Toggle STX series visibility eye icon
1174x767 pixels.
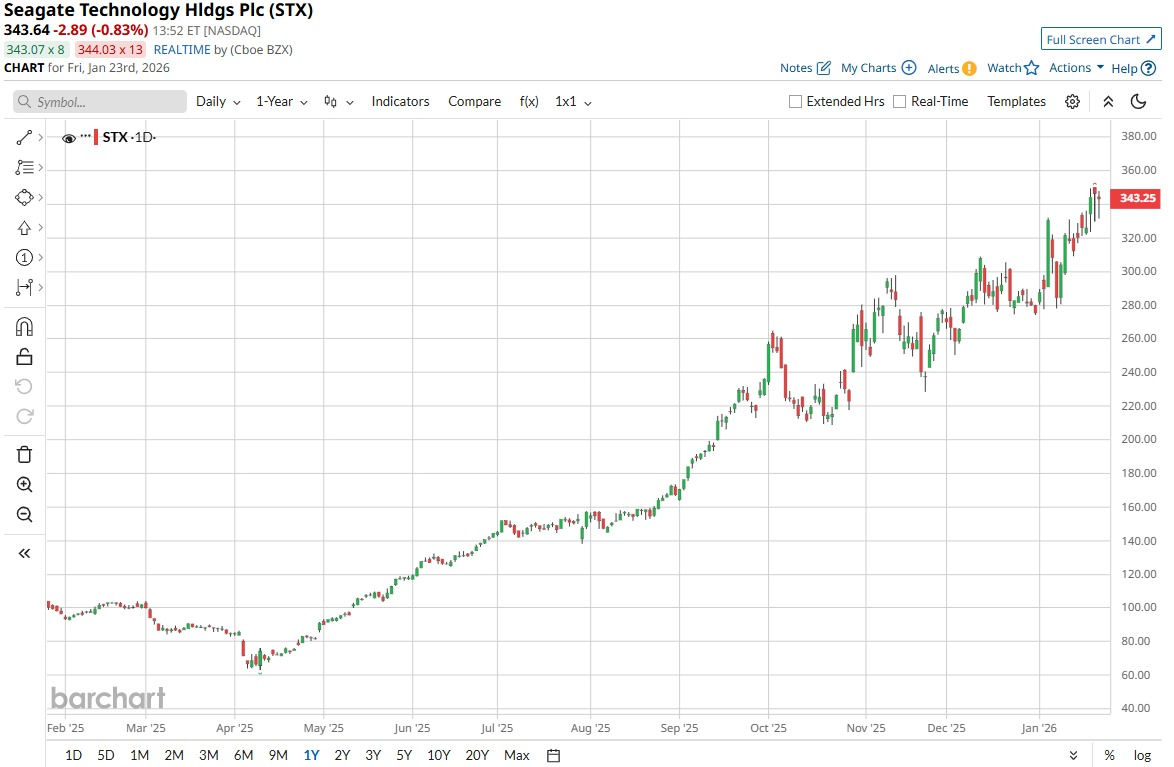pos(69,139)
